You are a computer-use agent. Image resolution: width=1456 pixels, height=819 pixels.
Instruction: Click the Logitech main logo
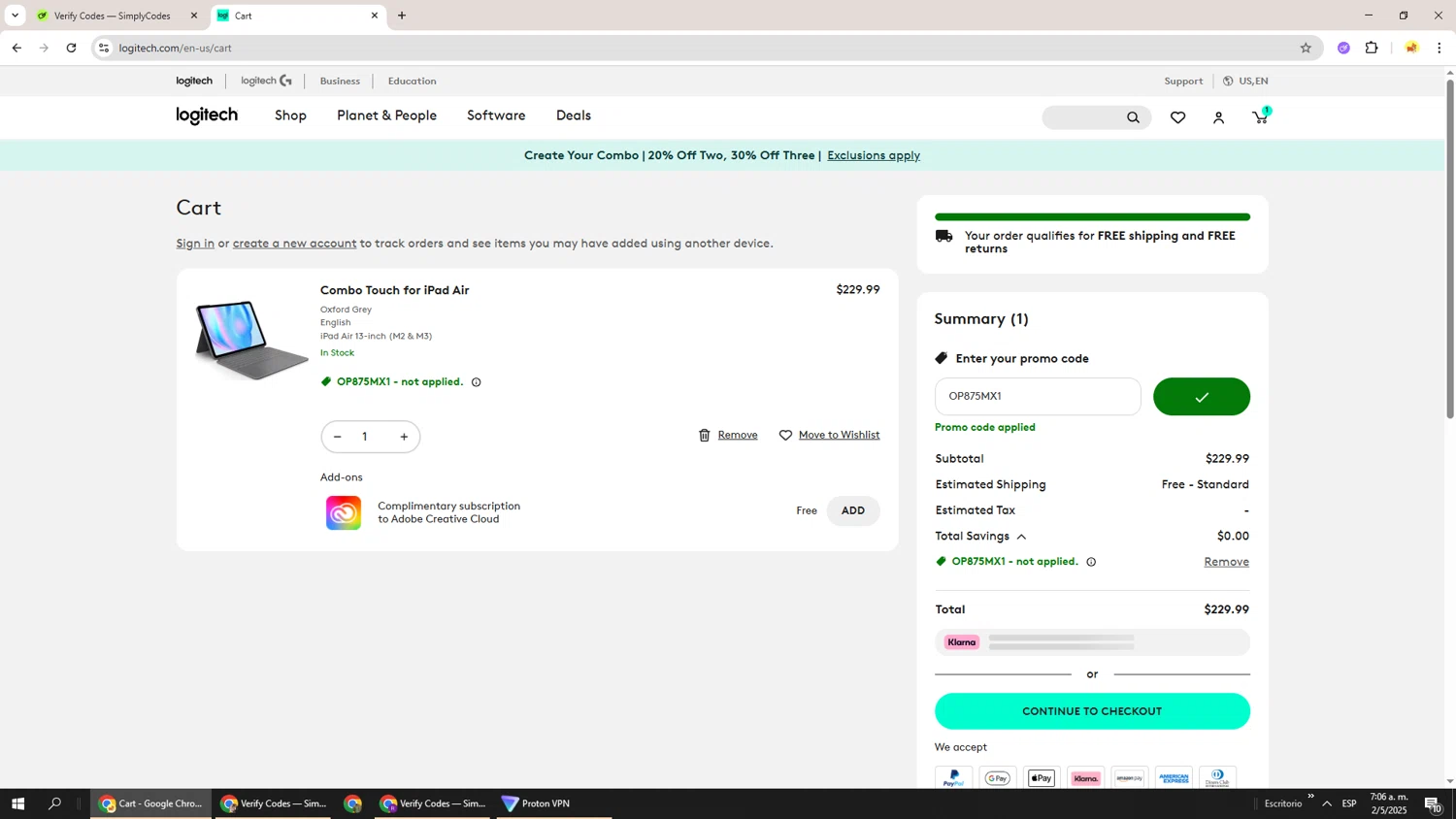(207, 115)
